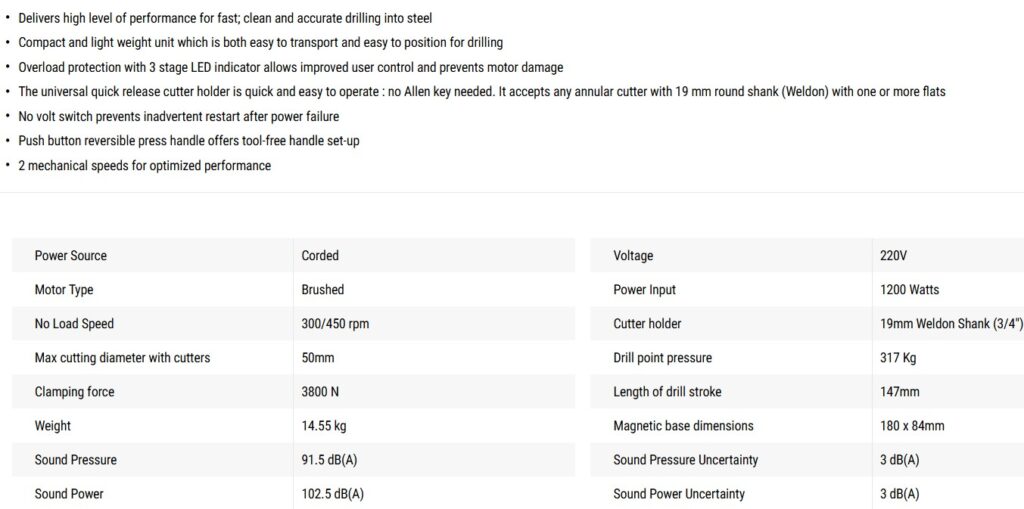Select the 'Corded' value cell
Image resolution: width=1024 pixels, height=509 pixels.
(320, 256)
